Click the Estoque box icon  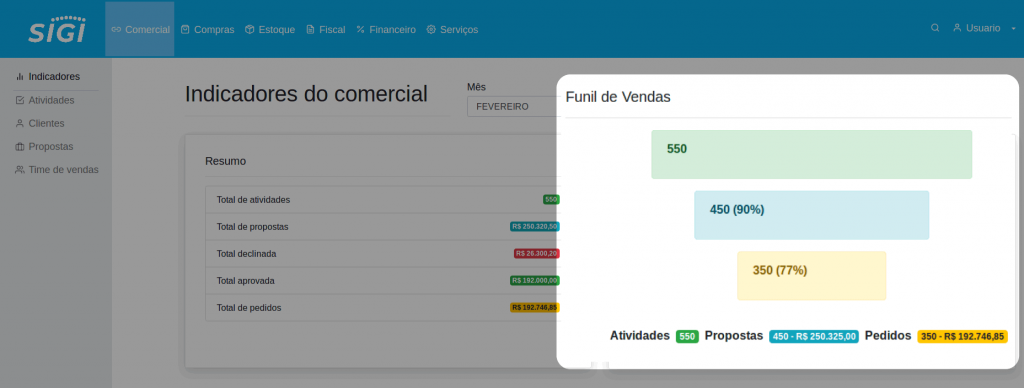[x=249, y=29]
